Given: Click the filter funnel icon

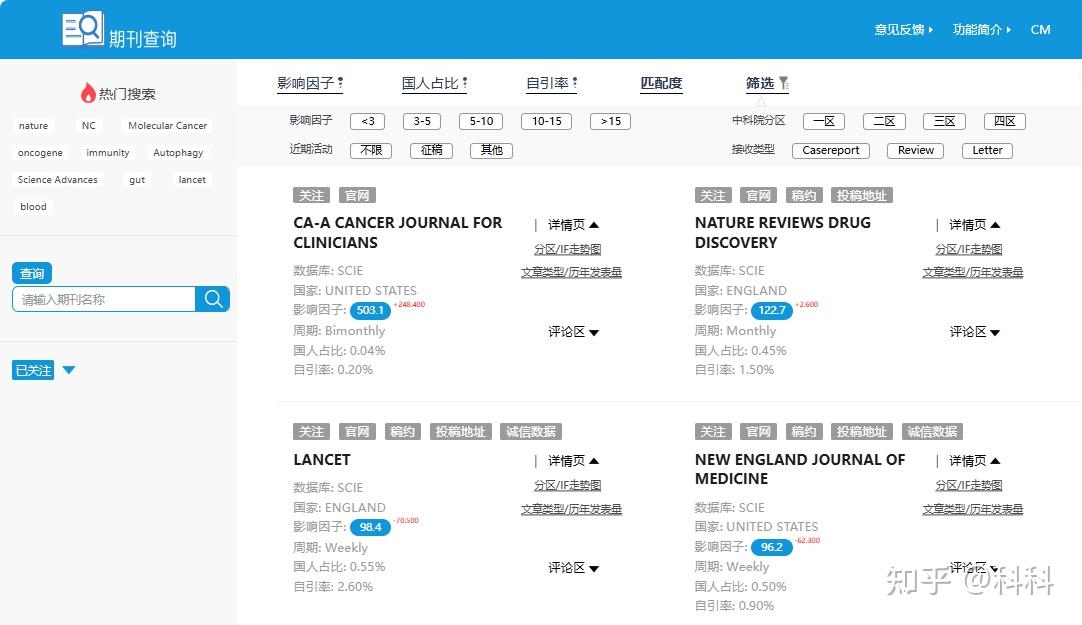Looking at the screenshot, I should (784, 83).
